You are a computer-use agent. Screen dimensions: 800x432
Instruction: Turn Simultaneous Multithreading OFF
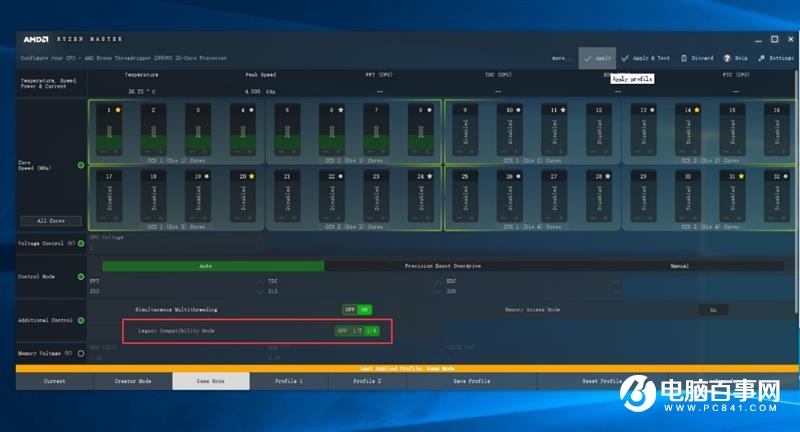tap(349, 310)
